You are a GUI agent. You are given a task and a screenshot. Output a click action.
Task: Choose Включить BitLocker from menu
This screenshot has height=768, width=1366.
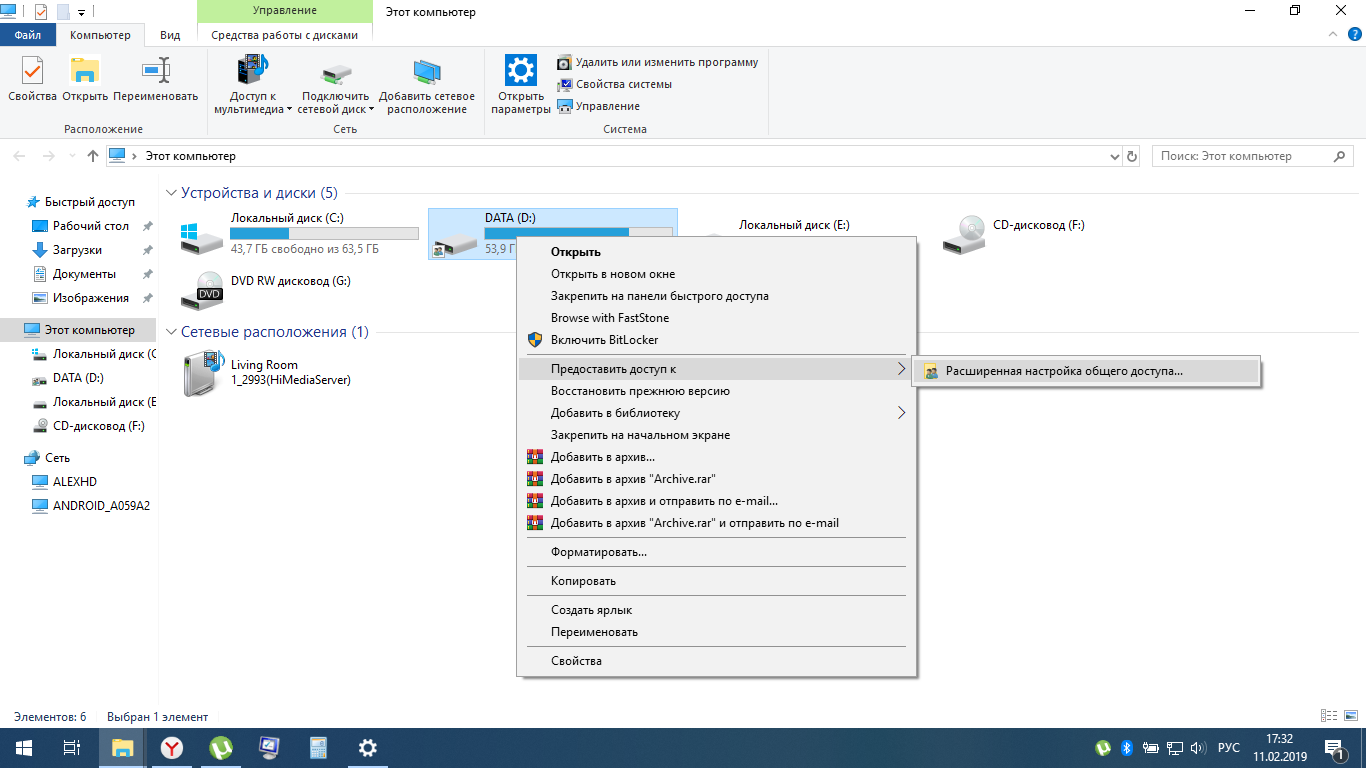(x=716, y=340)
